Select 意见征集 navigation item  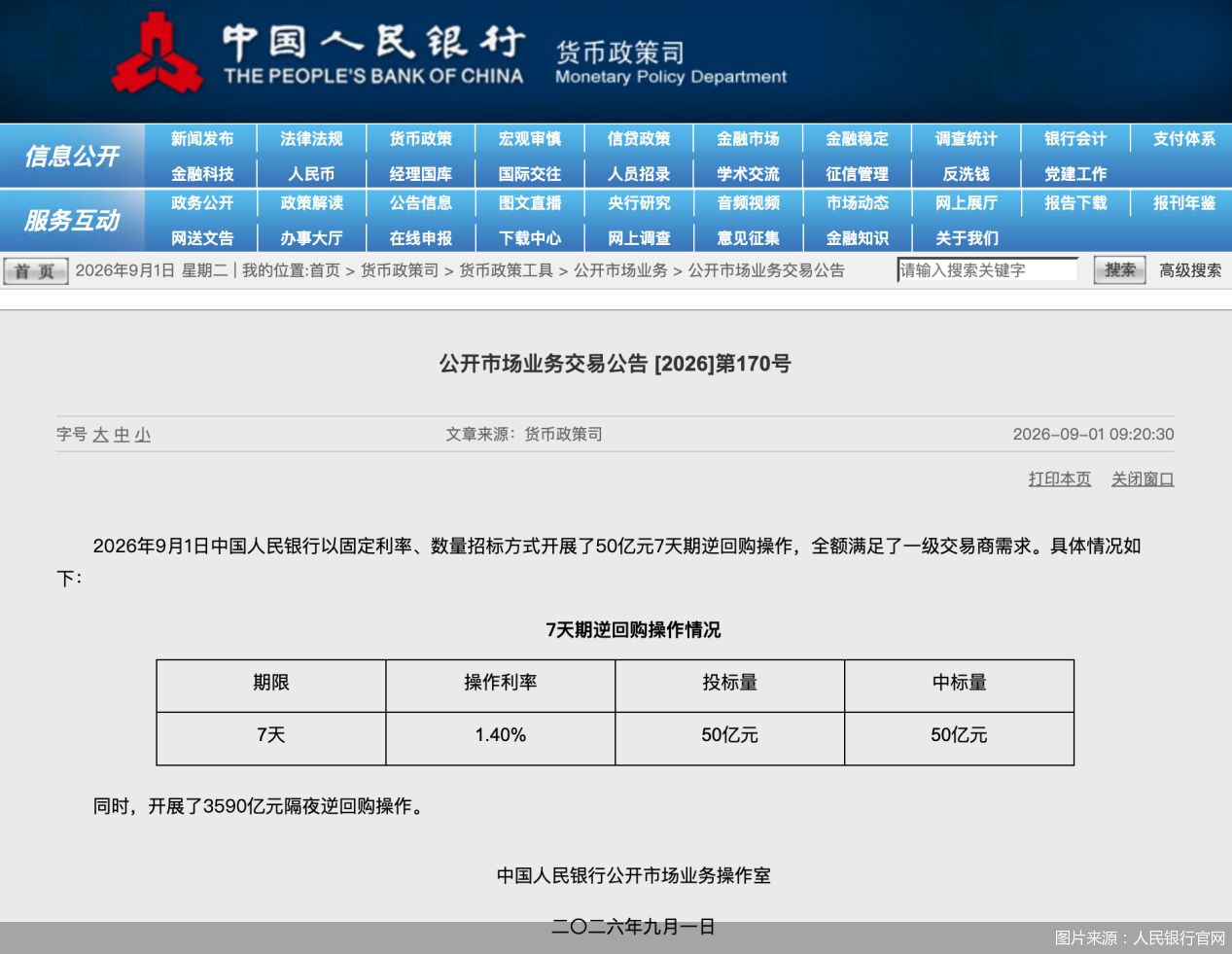(748, 238)
